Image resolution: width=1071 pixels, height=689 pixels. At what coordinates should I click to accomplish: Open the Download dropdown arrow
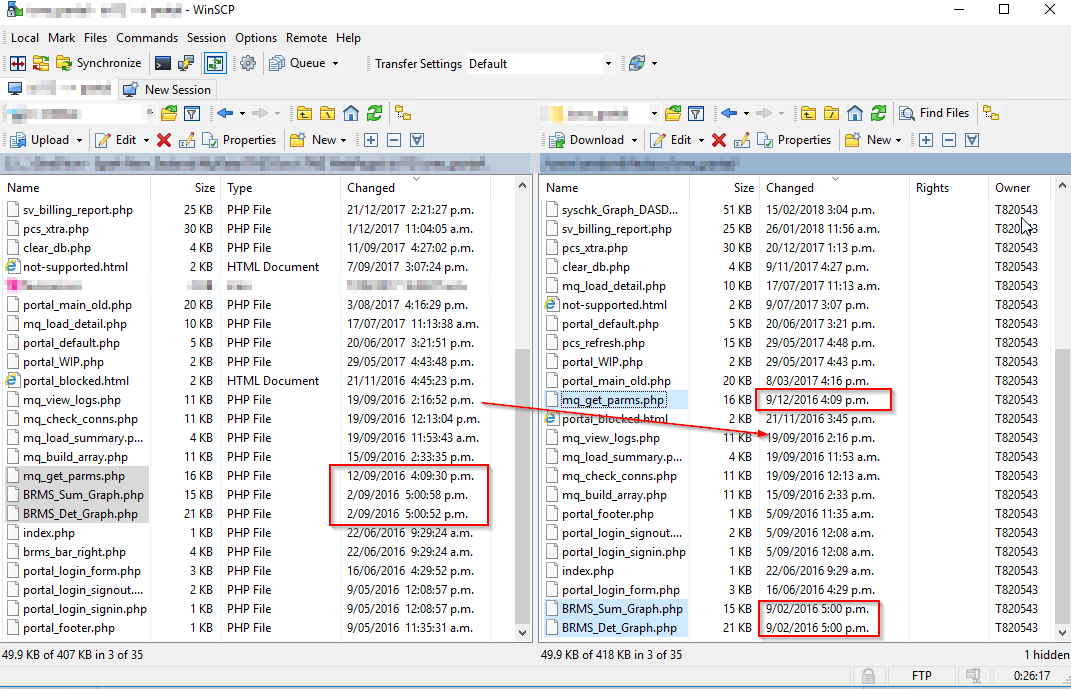(635, 139)
